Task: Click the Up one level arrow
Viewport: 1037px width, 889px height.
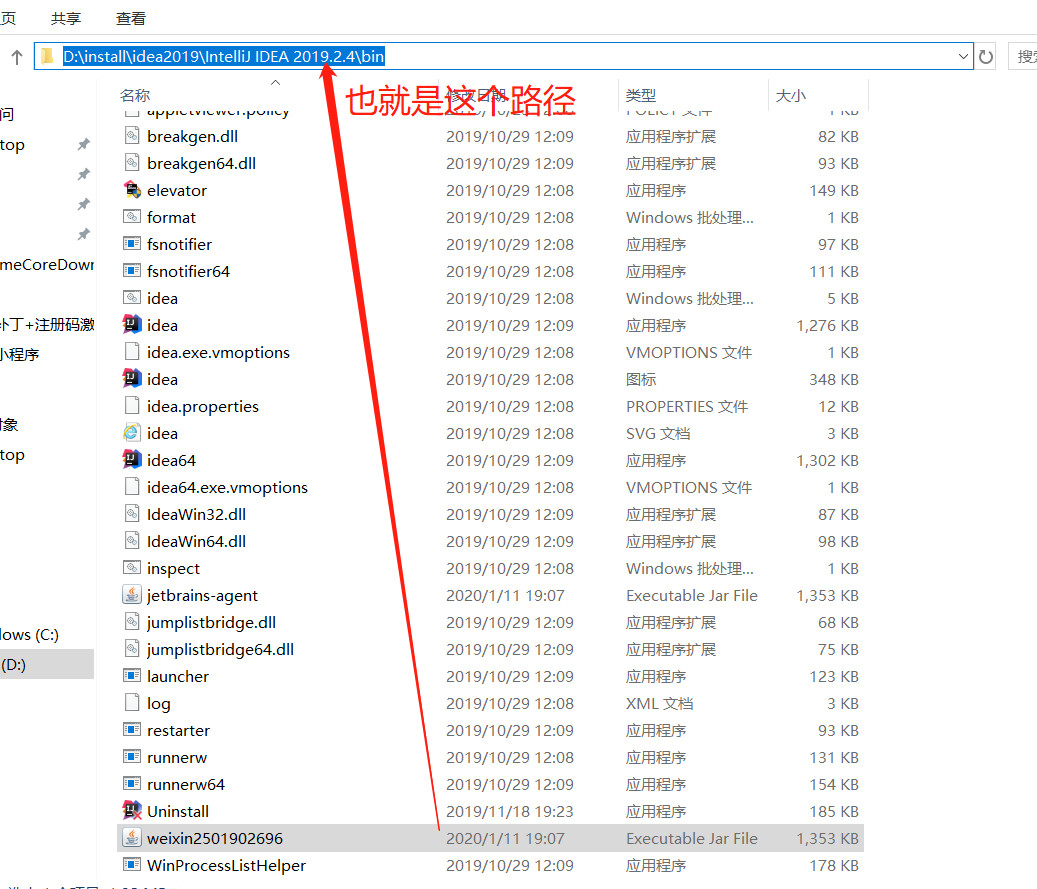Action: 17,57
